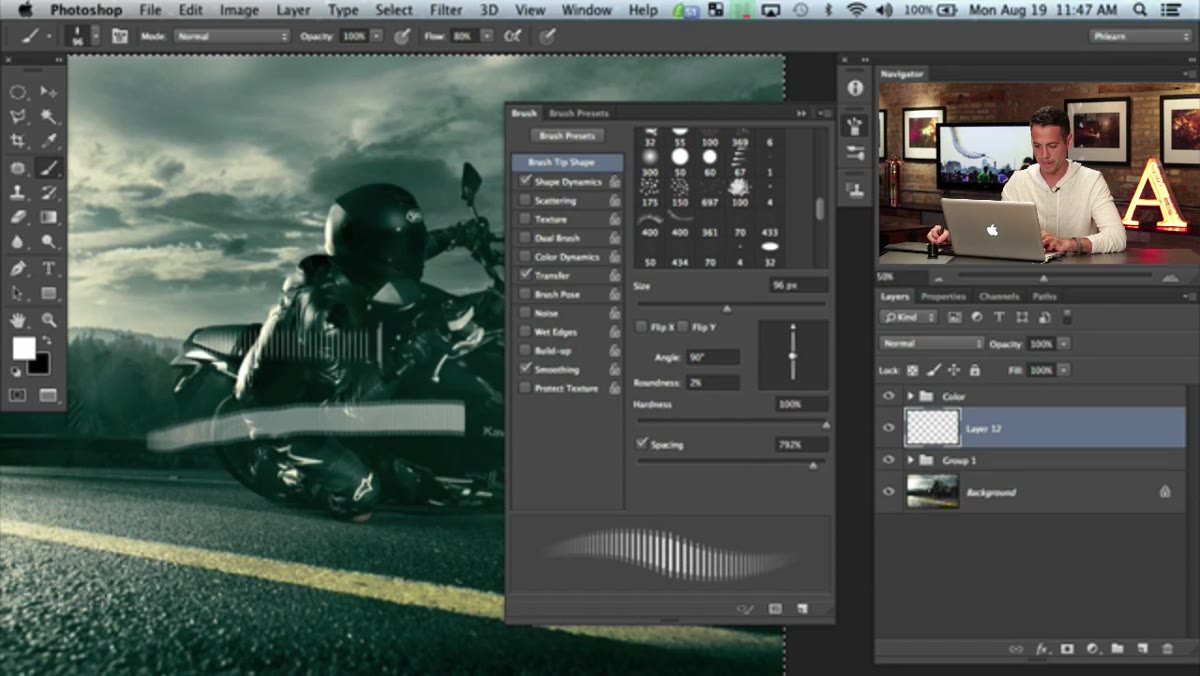The width and height of the screenshot is (1200, 676).
Task: Delete layer using trash icon
Action: tap(1167, 649)
